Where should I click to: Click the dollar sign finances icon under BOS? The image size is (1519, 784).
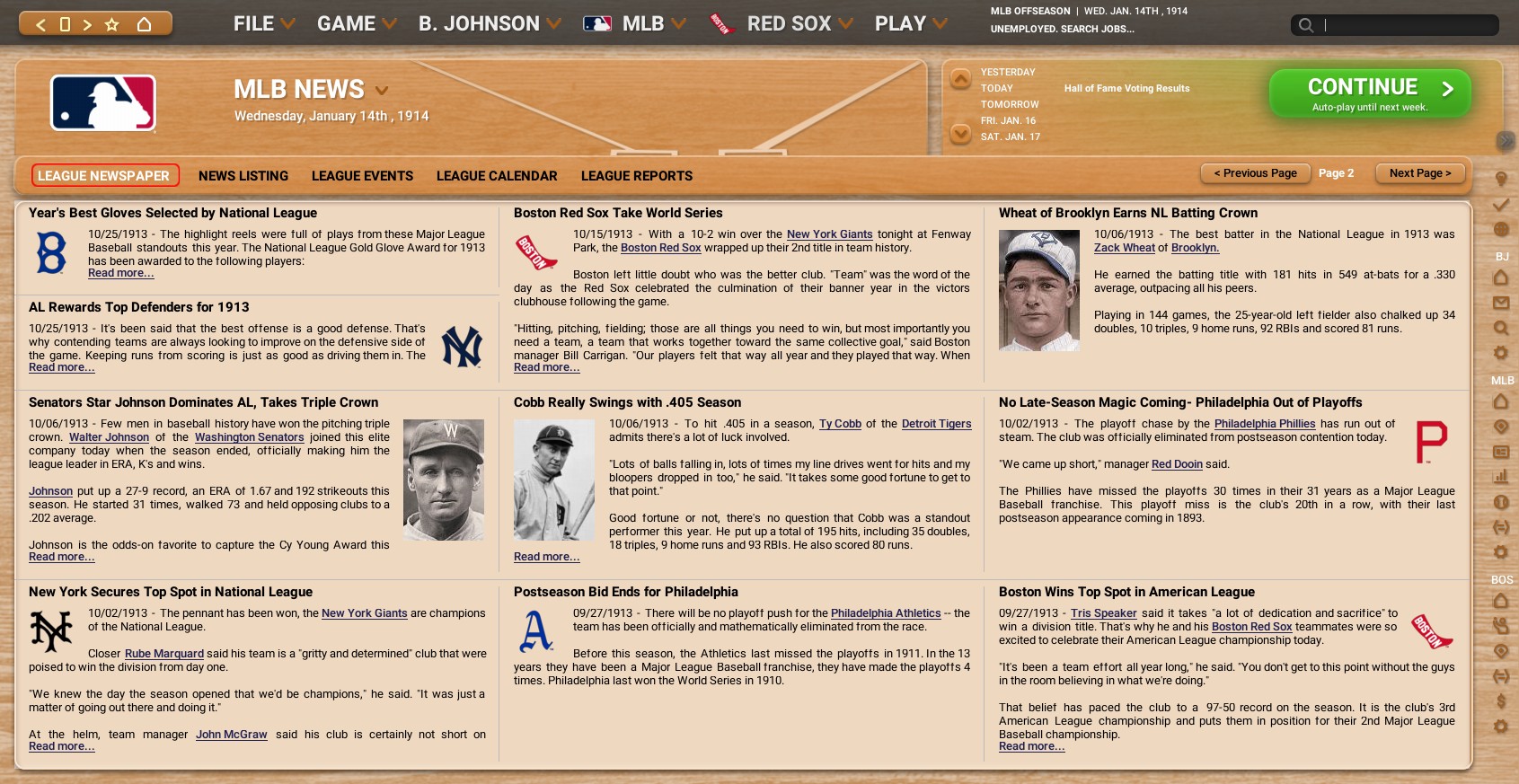point(1501,701)
